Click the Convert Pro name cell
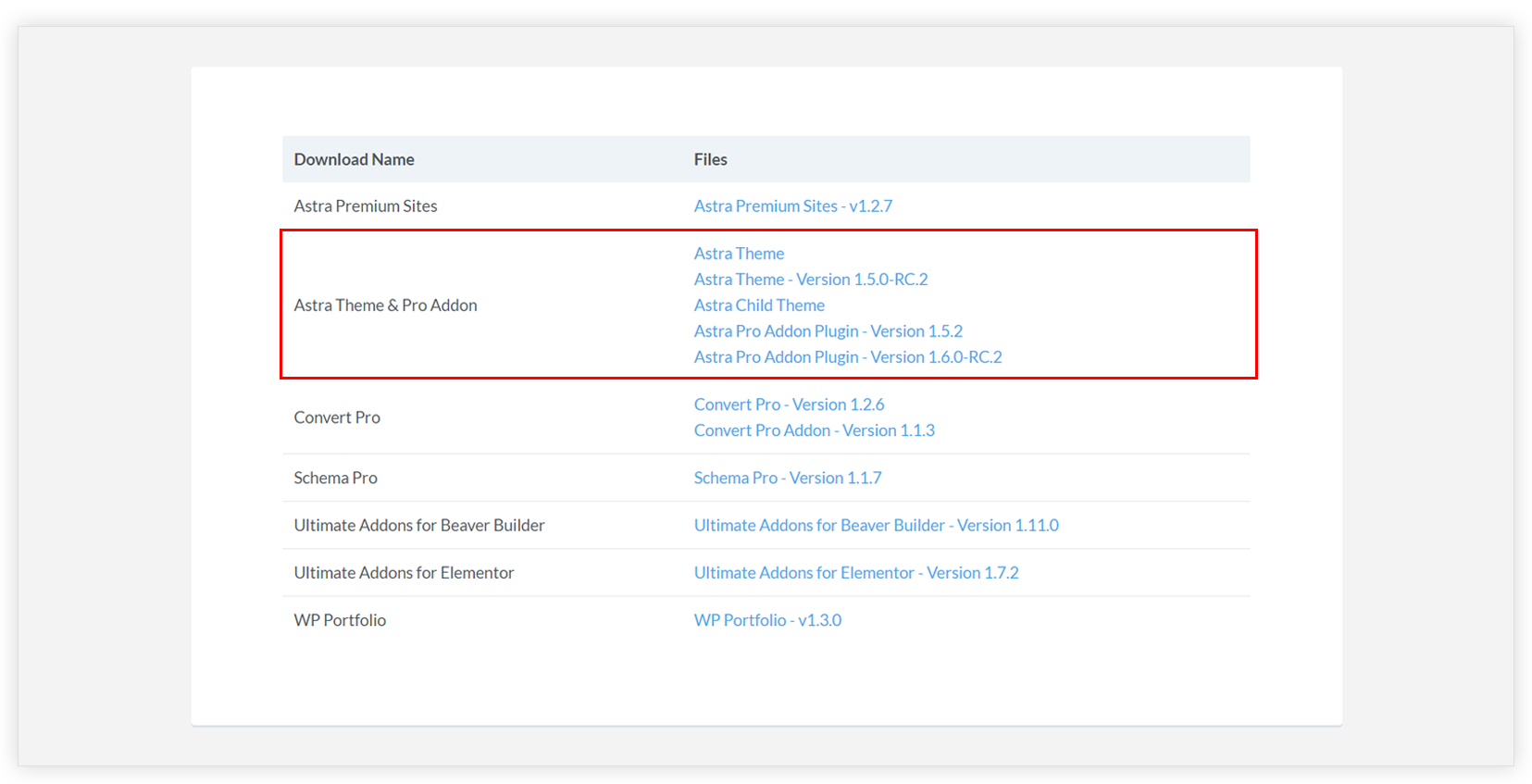This screenshot has height=784, width=1532. 337,417
